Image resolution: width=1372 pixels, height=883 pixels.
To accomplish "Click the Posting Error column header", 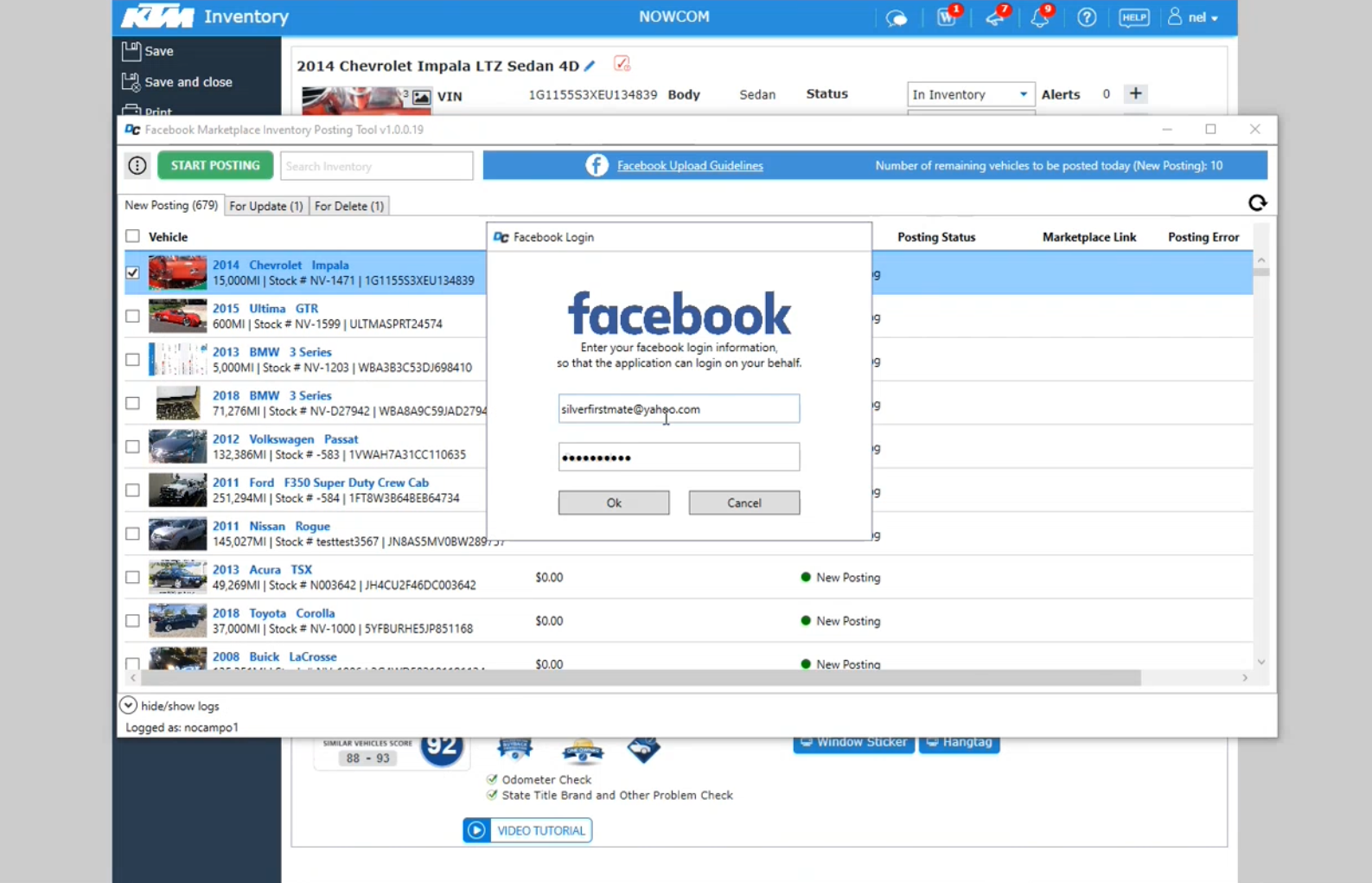I will (x=1203, y=237).
